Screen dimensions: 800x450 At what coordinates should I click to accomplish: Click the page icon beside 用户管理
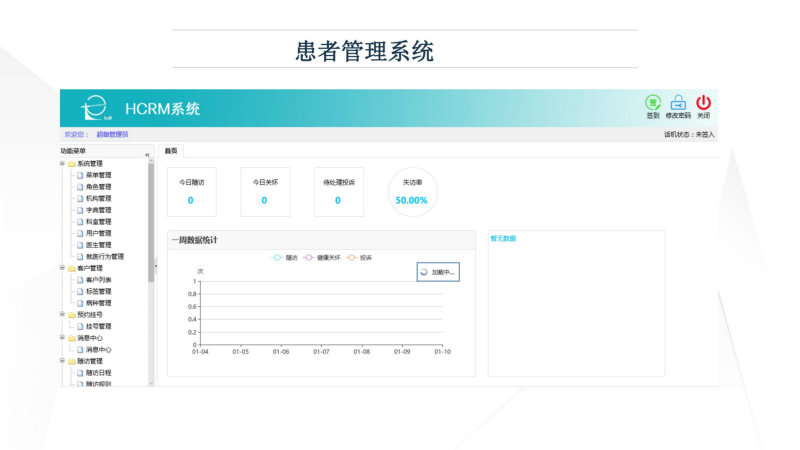pyautogui.click(x=80, y=233)
